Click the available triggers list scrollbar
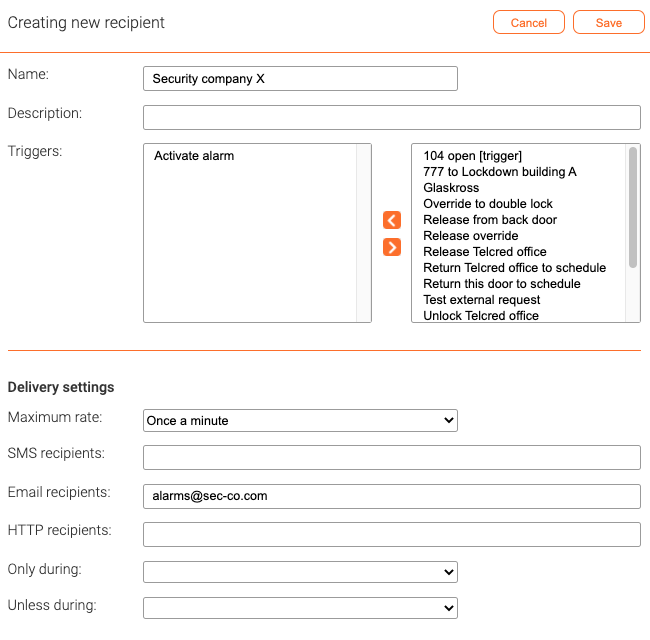This screenshot has height=640, width=650. [633, 207]
